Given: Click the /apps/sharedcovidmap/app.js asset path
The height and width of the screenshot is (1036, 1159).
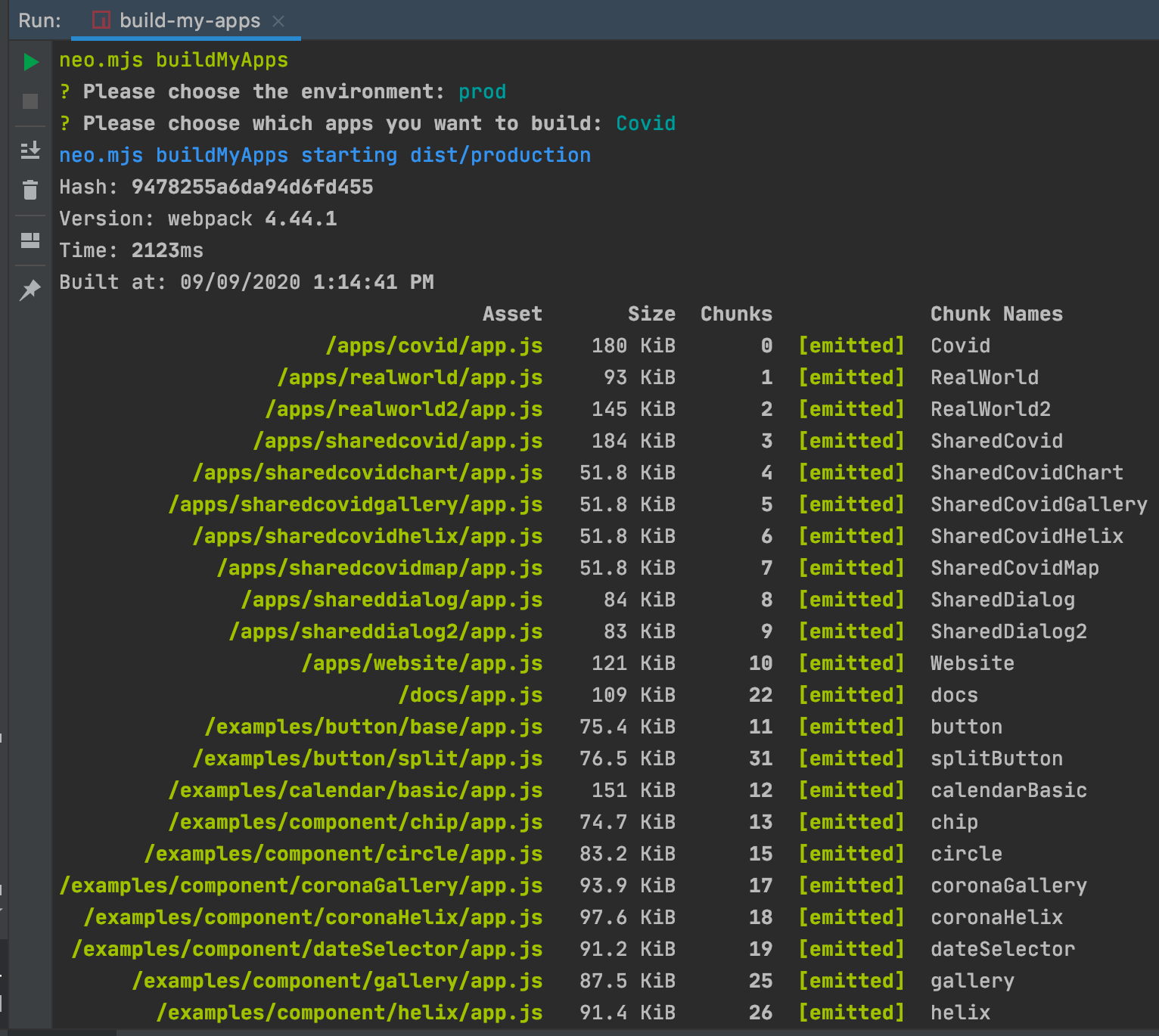Looking at the screenshot, I should coord(380,568).
